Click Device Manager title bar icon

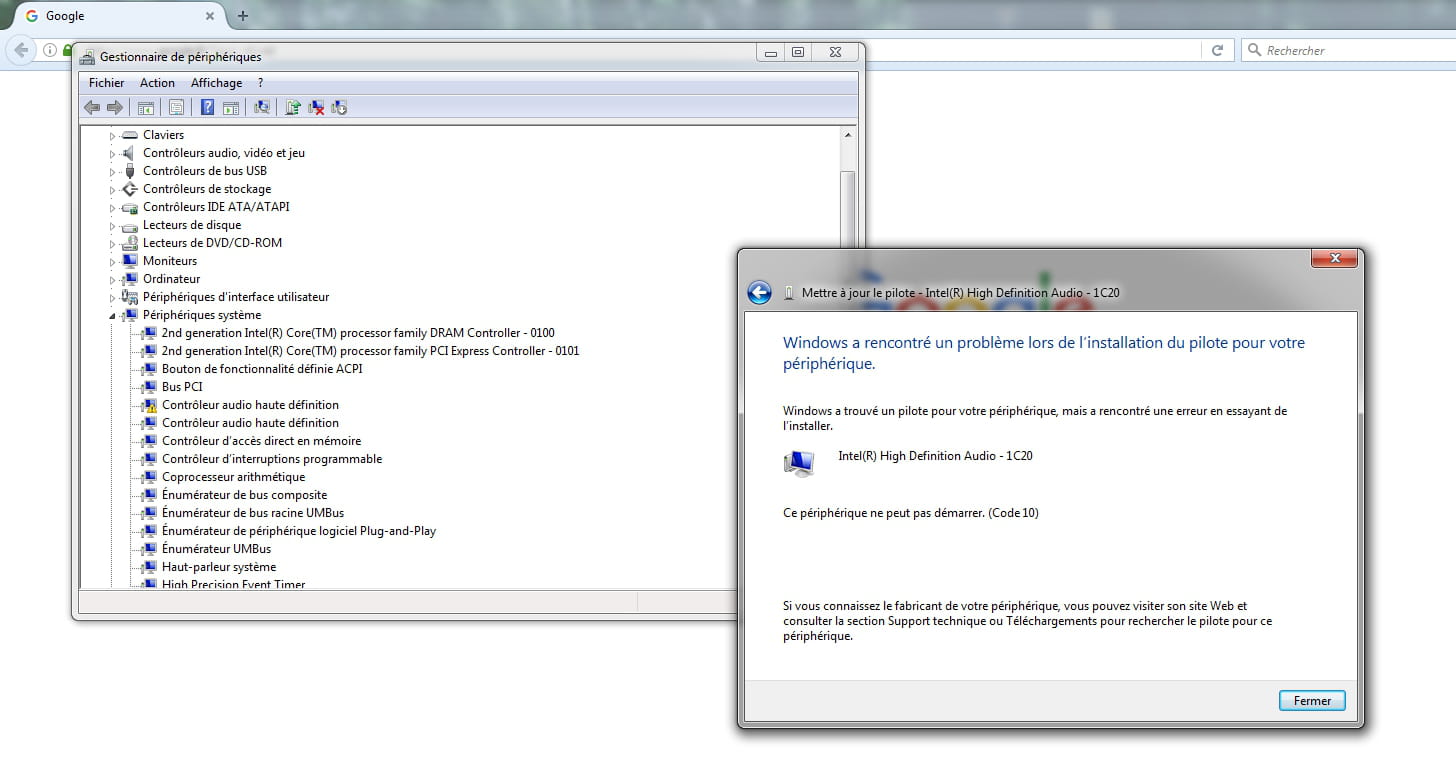87,57
